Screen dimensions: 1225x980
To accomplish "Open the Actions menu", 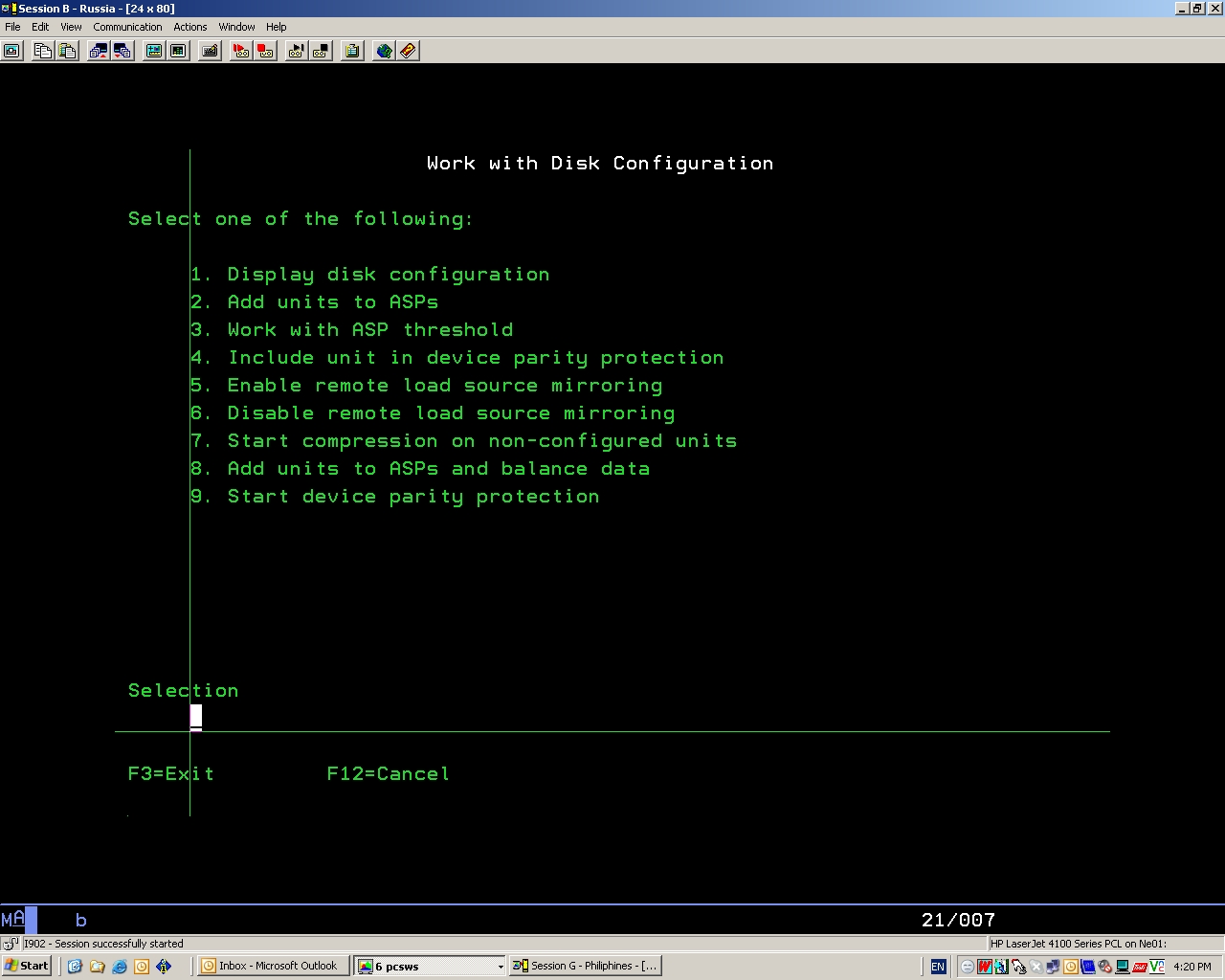I will click(190, 27).
